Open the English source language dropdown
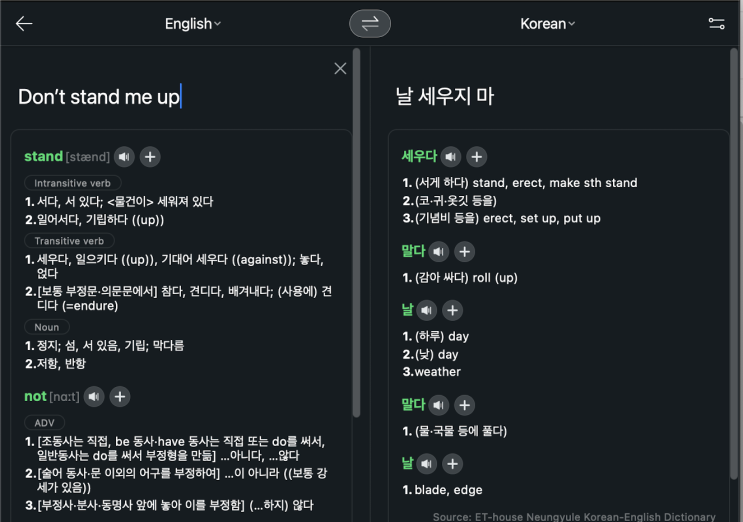The image size is (743, 522). pos(193,24)
